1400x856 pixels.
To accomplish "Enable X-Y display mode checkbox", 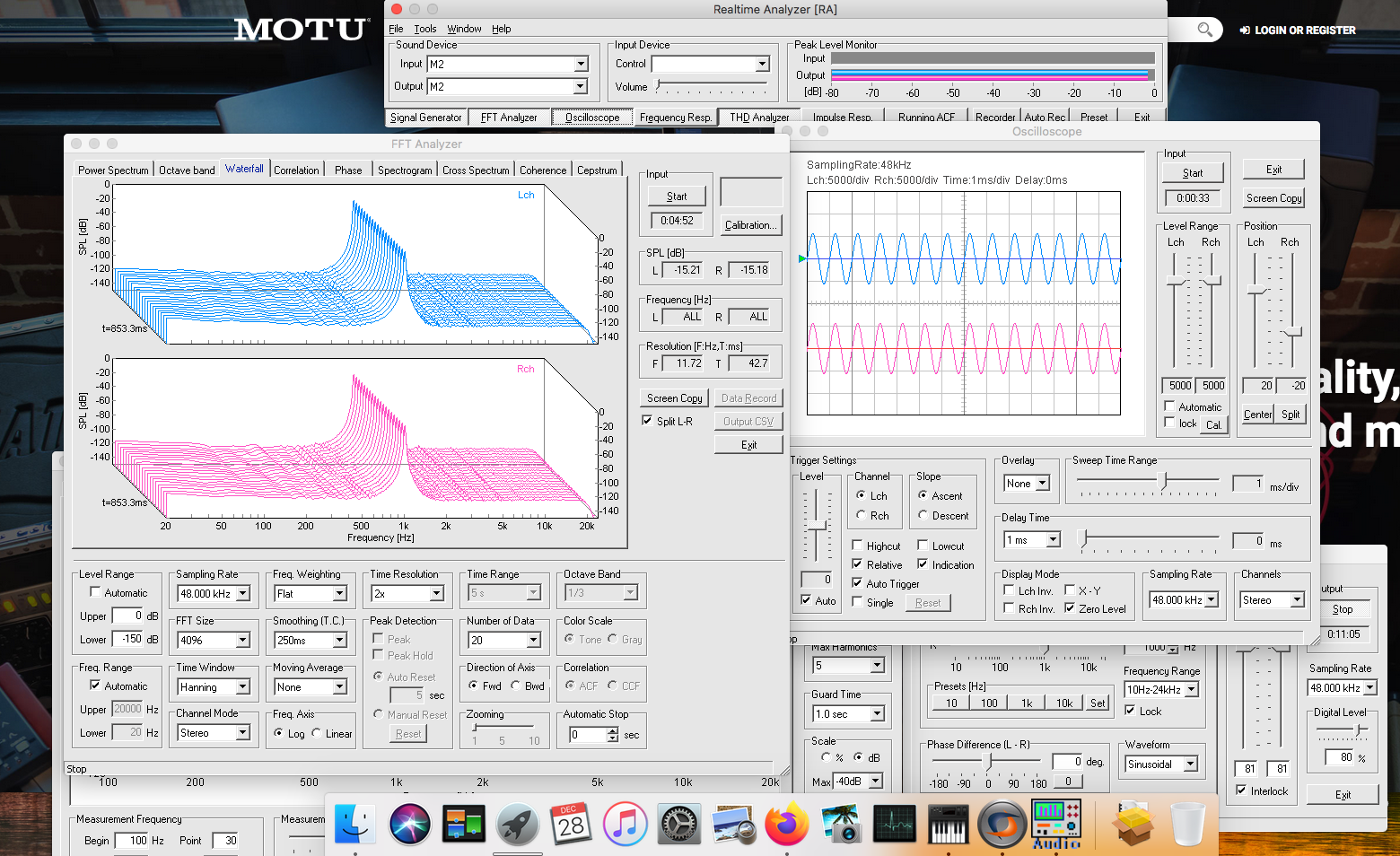I will pos(1070,590).
